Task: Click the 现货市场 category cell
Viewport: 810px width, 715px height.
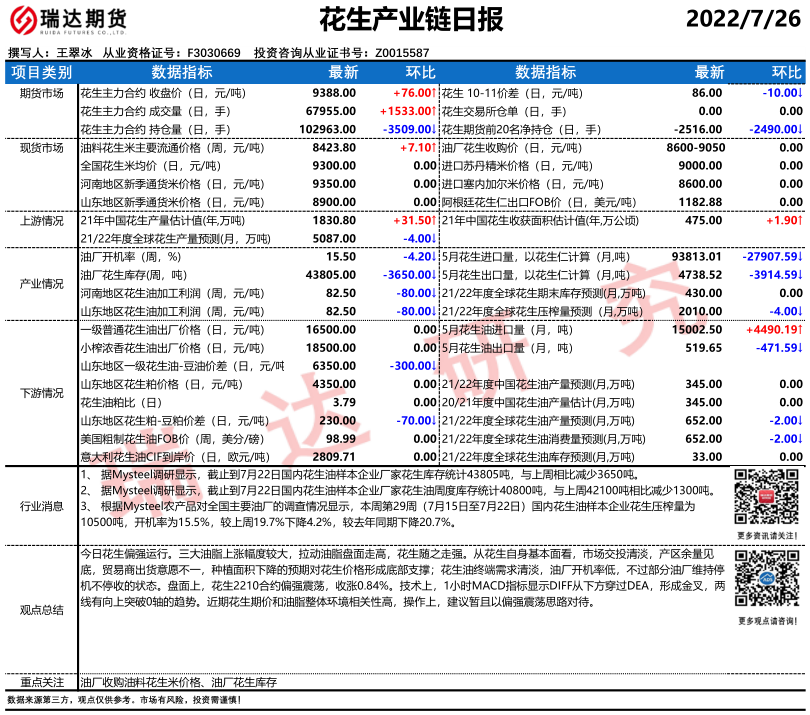Action: click(41, 147)
